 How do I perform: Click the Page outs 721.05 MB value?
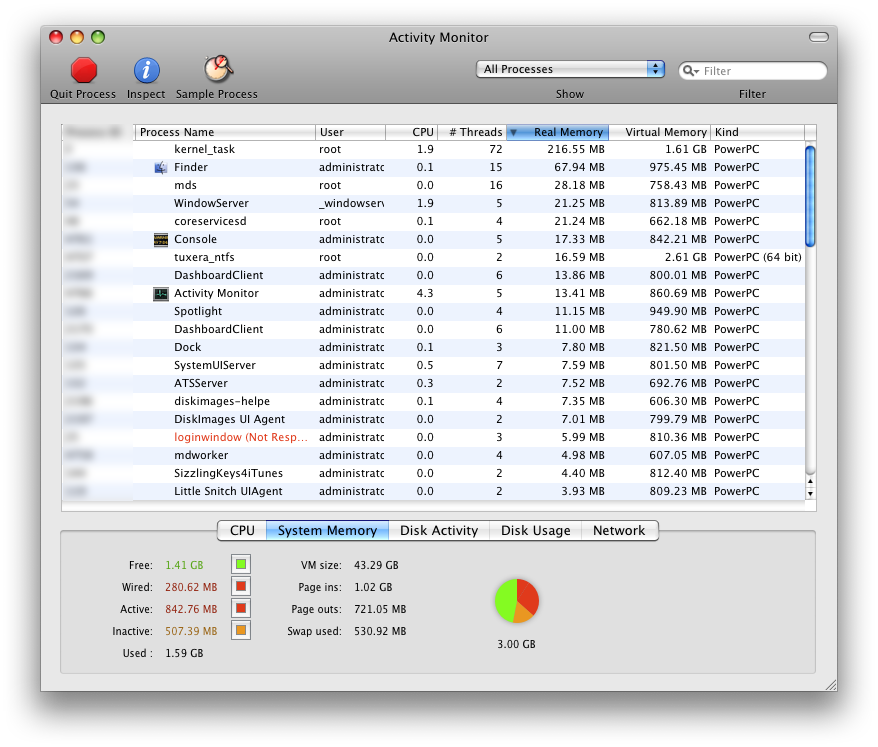pos(380,609)
